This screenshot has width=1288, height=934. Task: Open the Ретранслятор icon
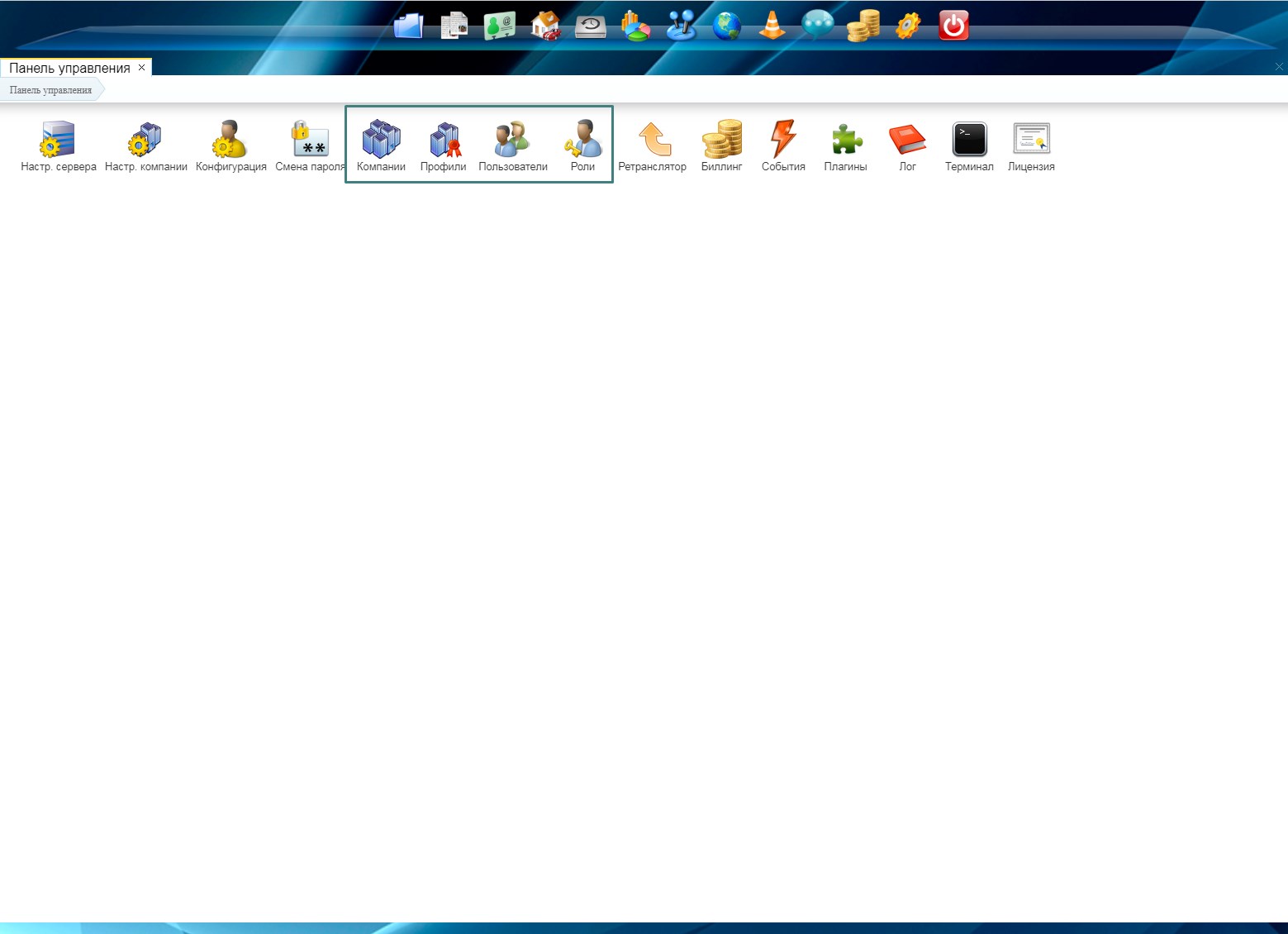point(653,140)
